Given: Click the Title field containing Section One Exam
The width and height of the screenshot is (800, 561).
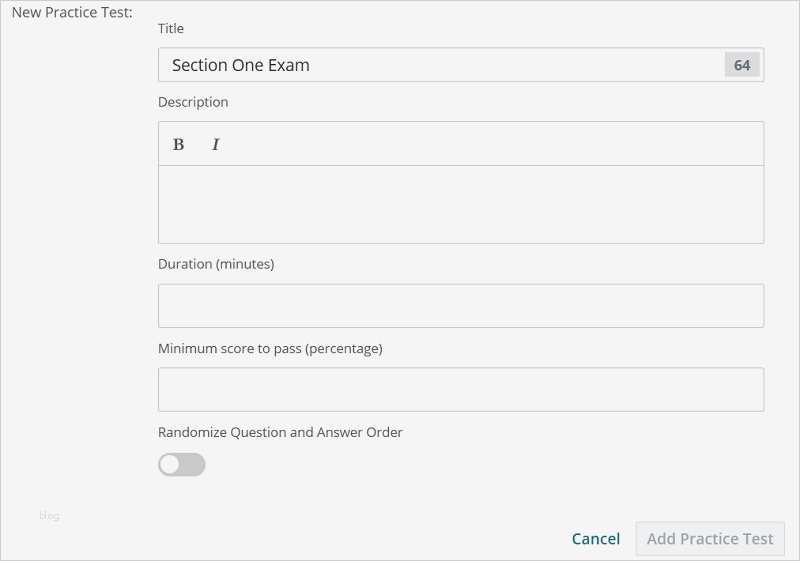Looking at the screenshot, I should tap(440, 65).
